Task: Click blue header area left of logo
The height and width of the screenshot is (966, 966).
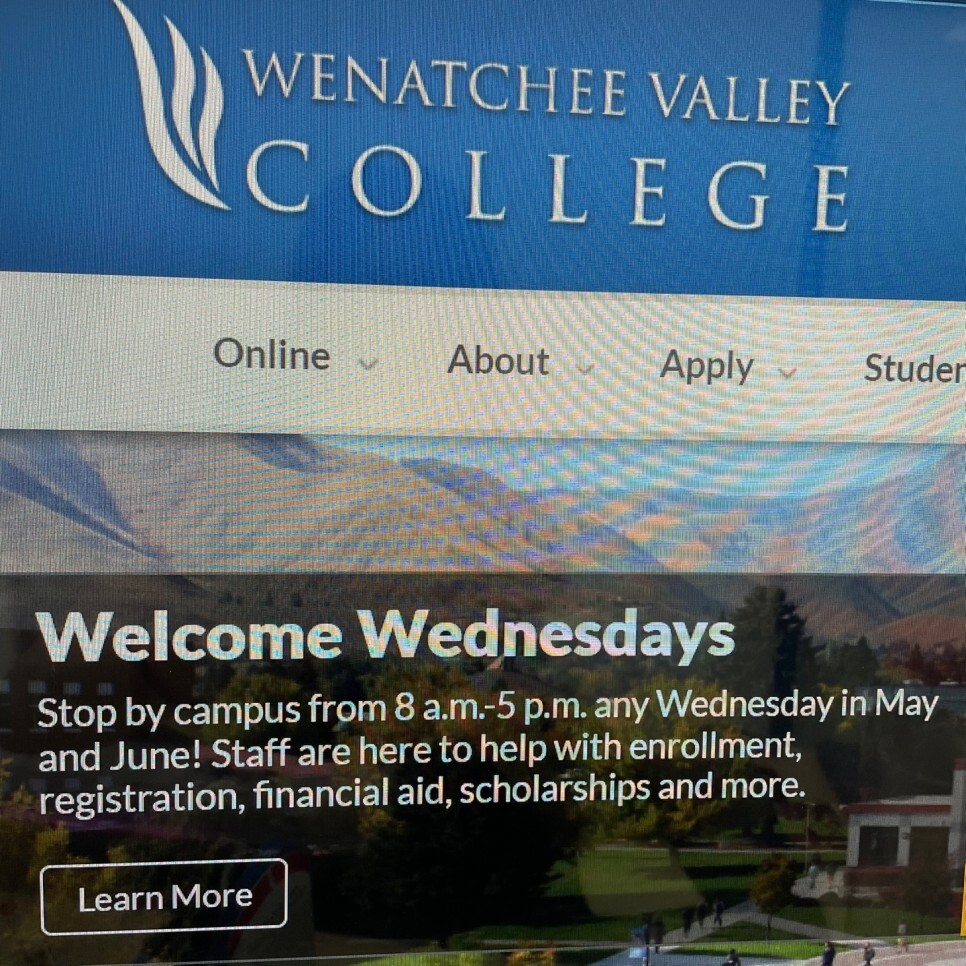Action: click(x=55, y=123)
